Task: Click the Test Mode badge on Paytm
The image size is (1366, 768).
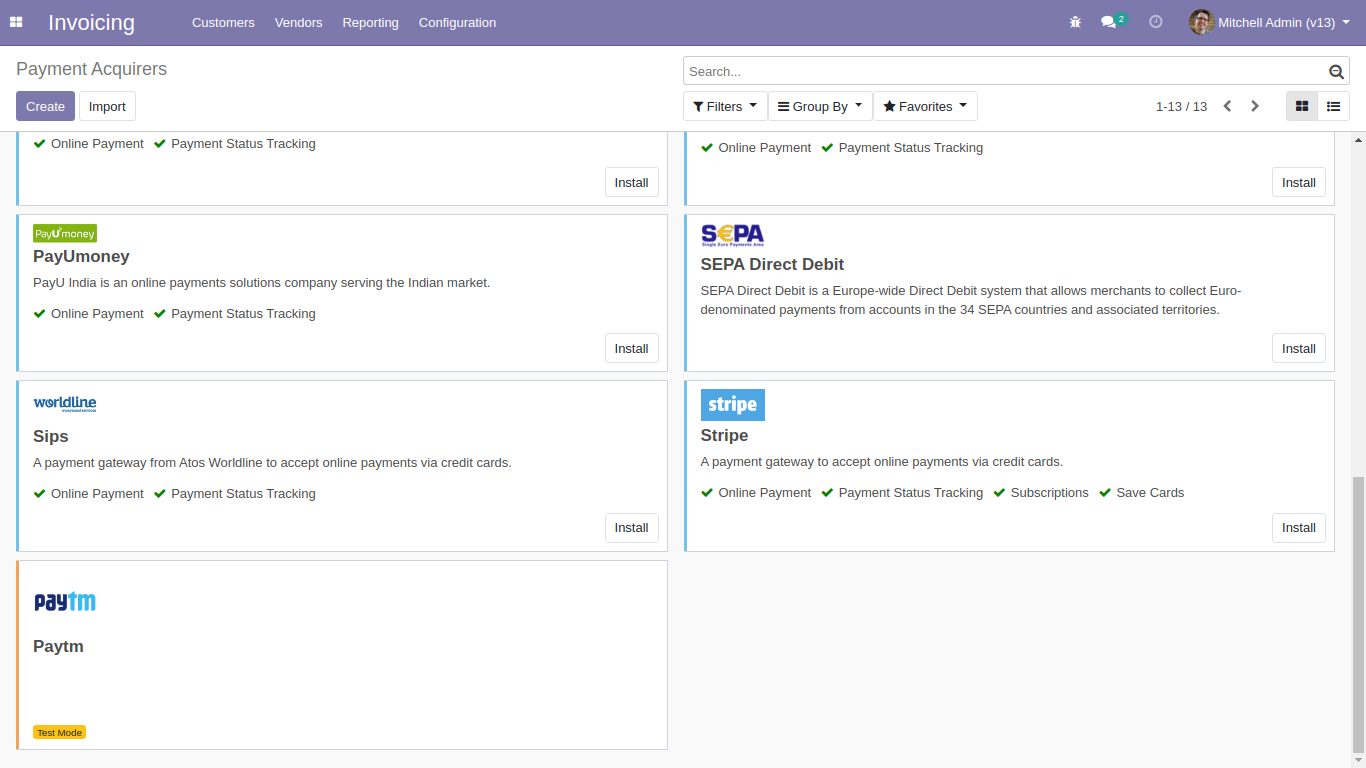Action: (59, 732)
